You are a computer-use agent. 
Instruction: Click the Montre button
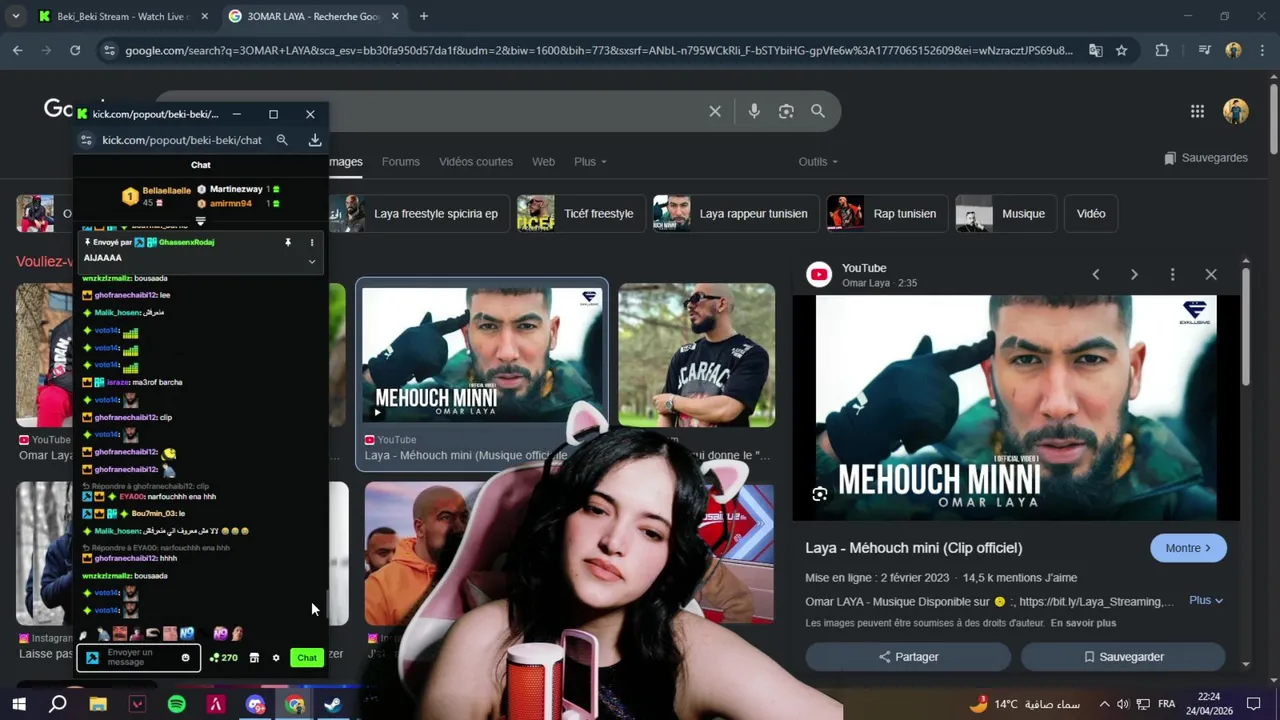pos(1188,548)
